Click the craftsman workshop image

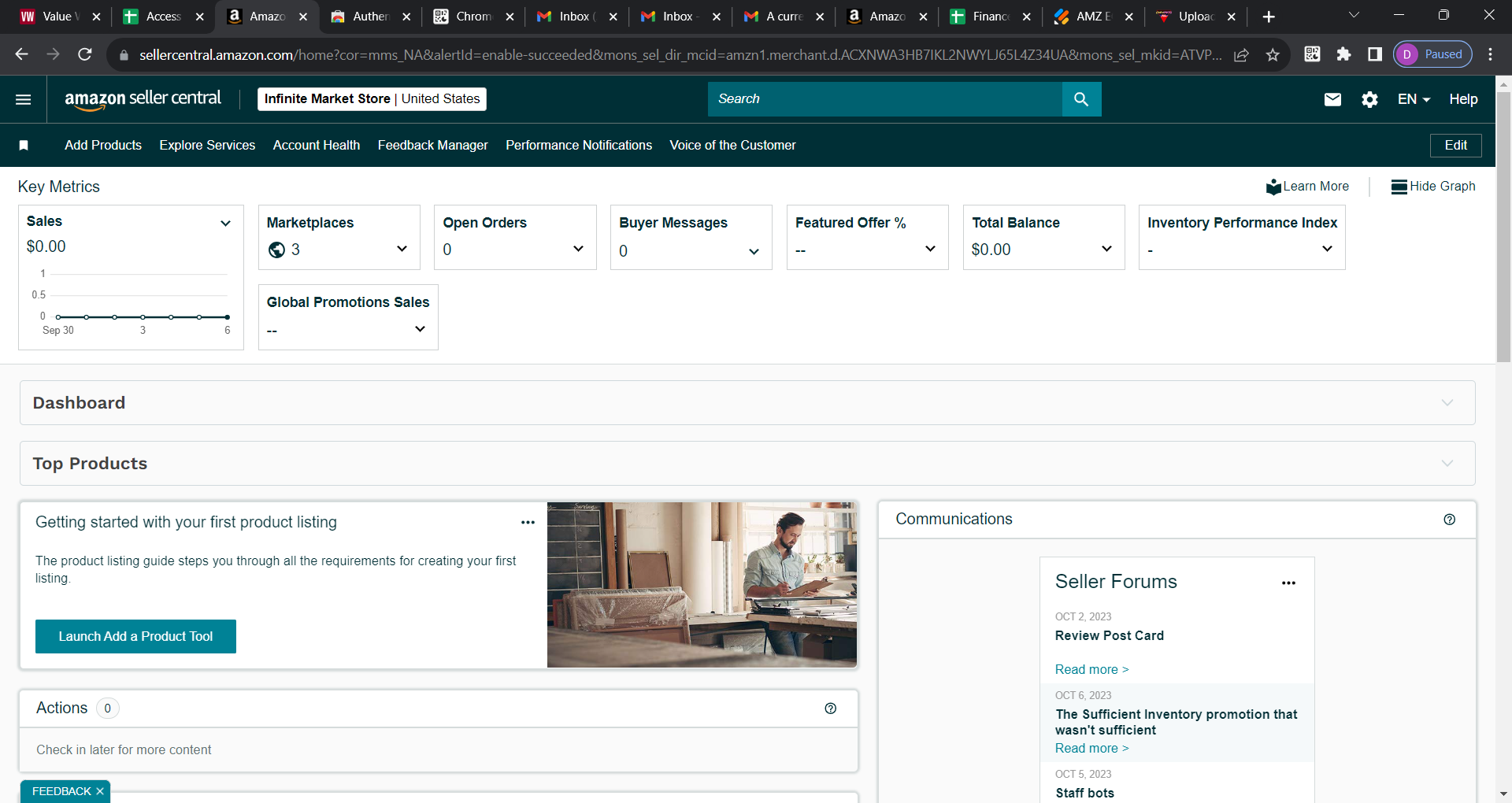pos(702,585)
